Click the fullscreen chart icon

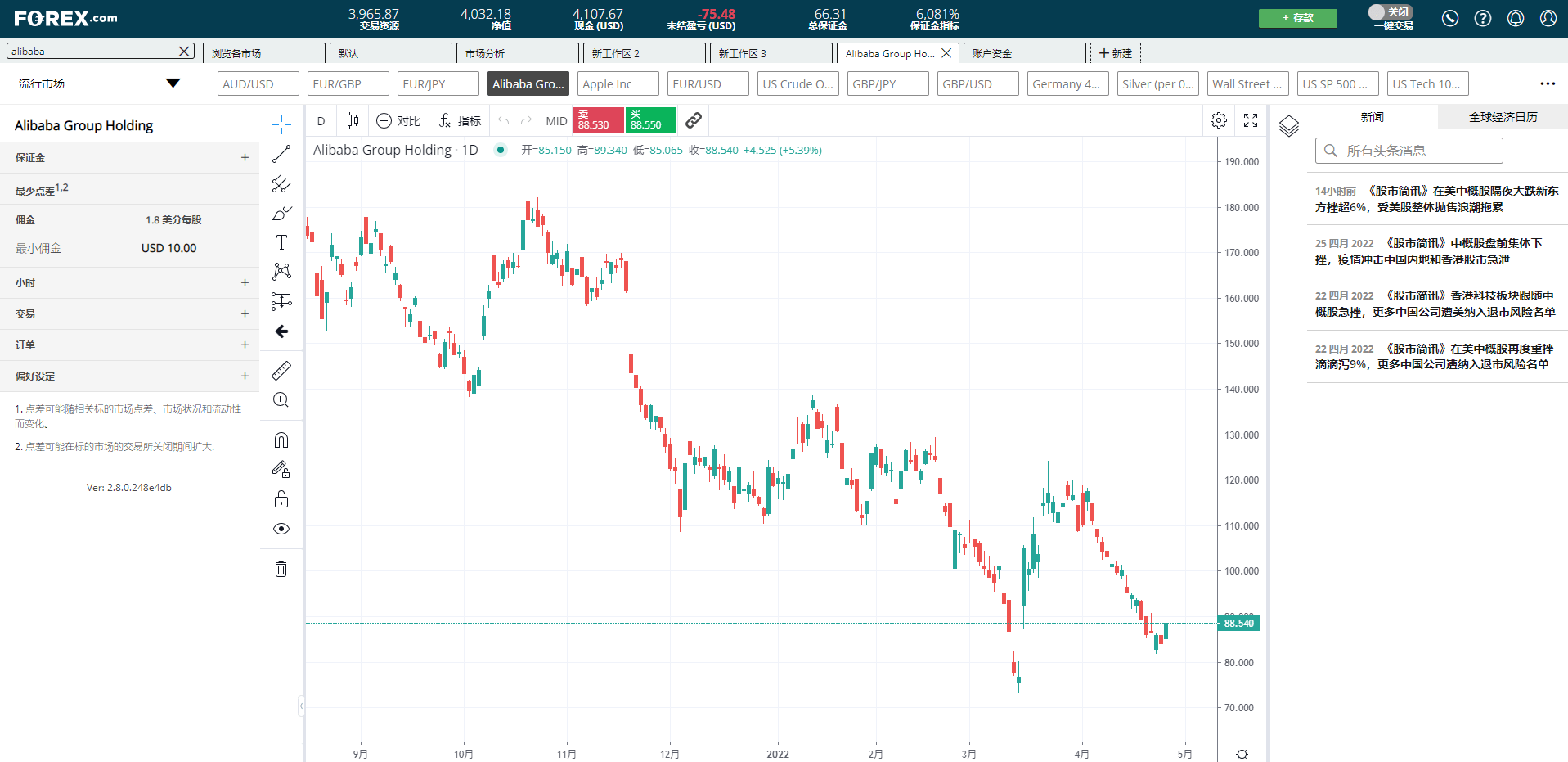point(1251,121)
